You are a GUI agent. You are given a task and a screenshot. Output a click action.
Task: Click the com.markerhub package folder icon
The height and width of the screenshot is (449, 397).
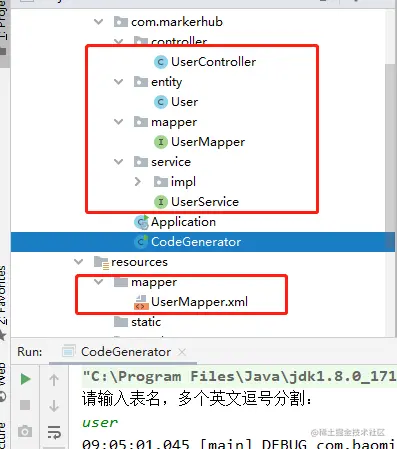click(x=121, y=22)
